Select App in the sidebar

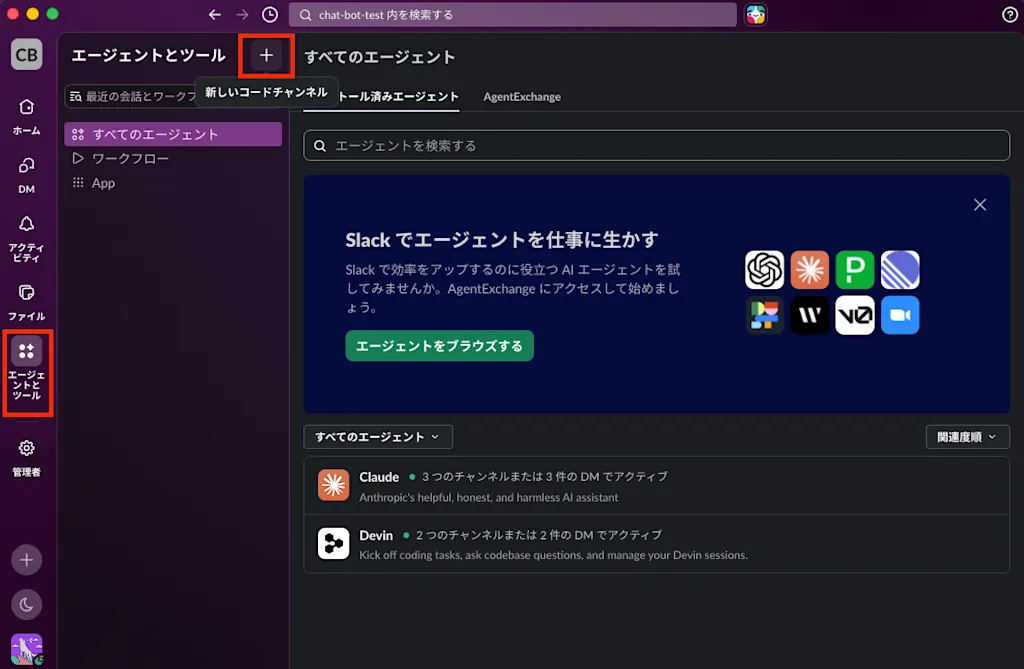point(173,183)
